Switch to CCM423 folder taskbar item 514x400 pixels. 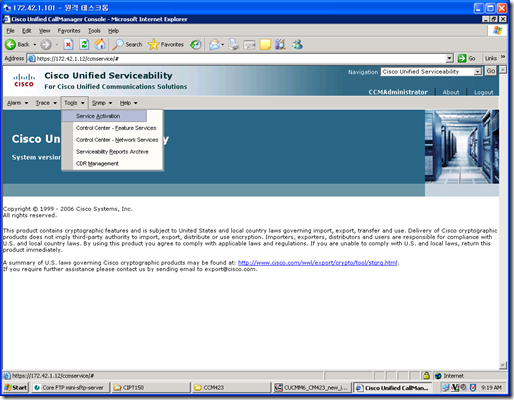click(x=231, y=388)
